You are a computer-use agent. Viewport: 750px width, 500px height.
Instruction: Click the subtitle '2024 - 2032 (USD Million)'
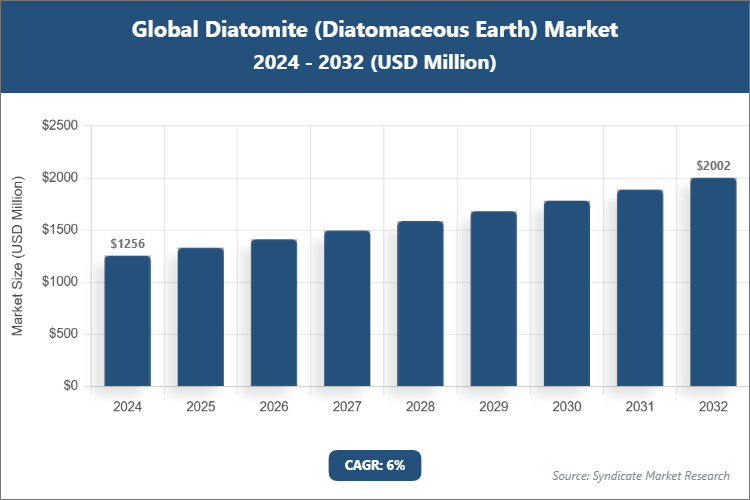coord(375,62)
